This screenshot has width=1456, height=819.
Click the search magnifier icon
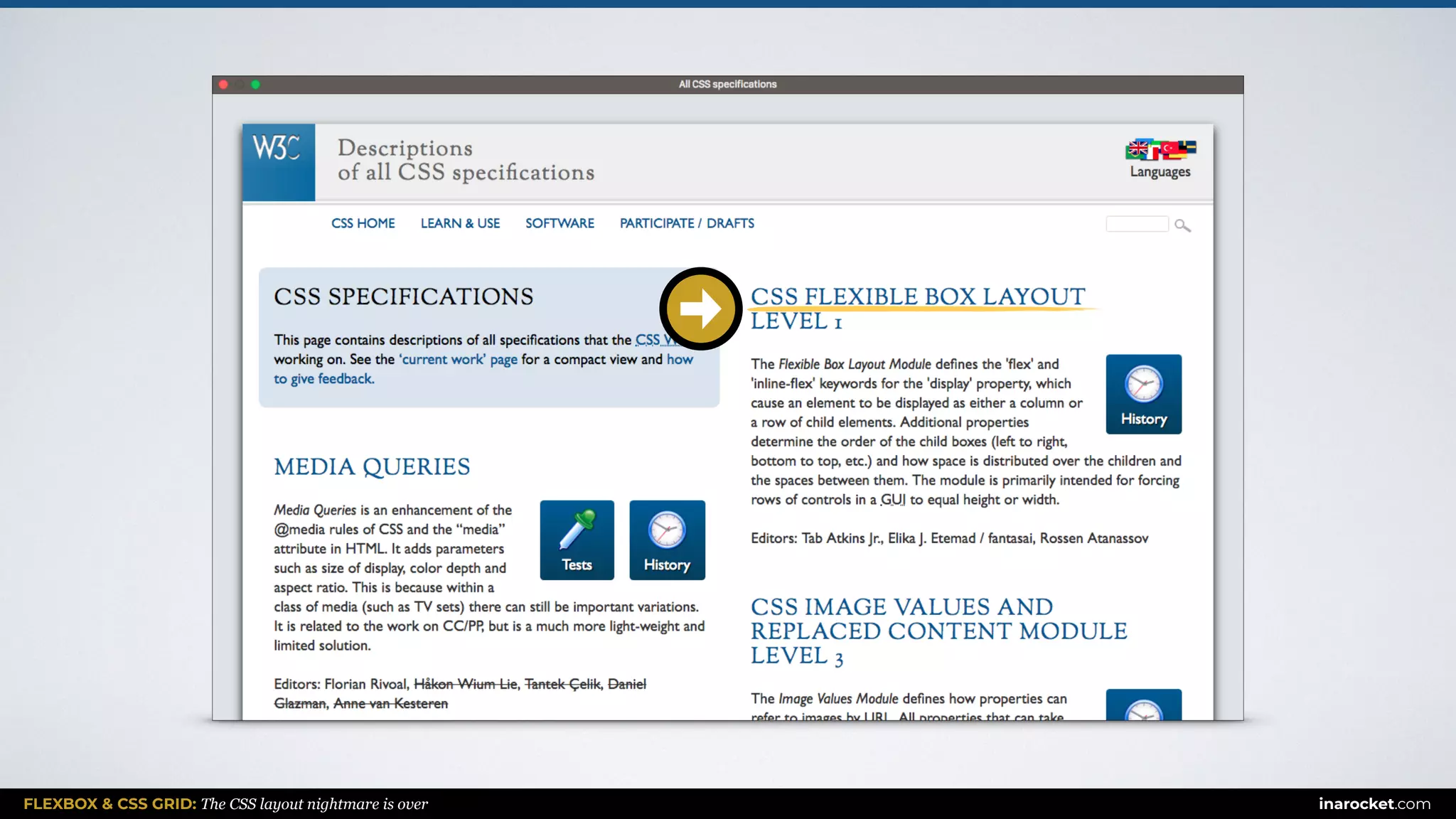1182,225
